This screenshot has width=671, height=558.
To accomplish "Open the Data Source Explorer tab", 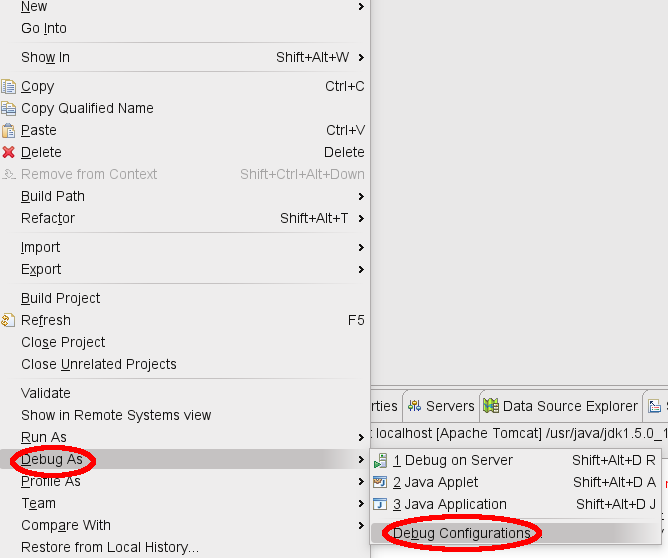I will [x=560, y=406].
